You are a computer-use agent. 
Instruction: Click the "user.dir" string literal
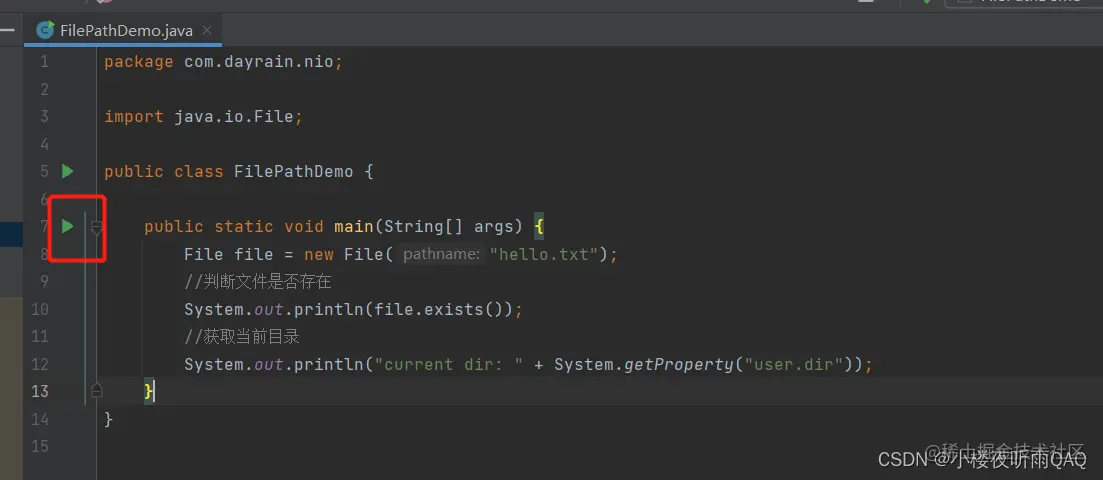tap(793, 365)
